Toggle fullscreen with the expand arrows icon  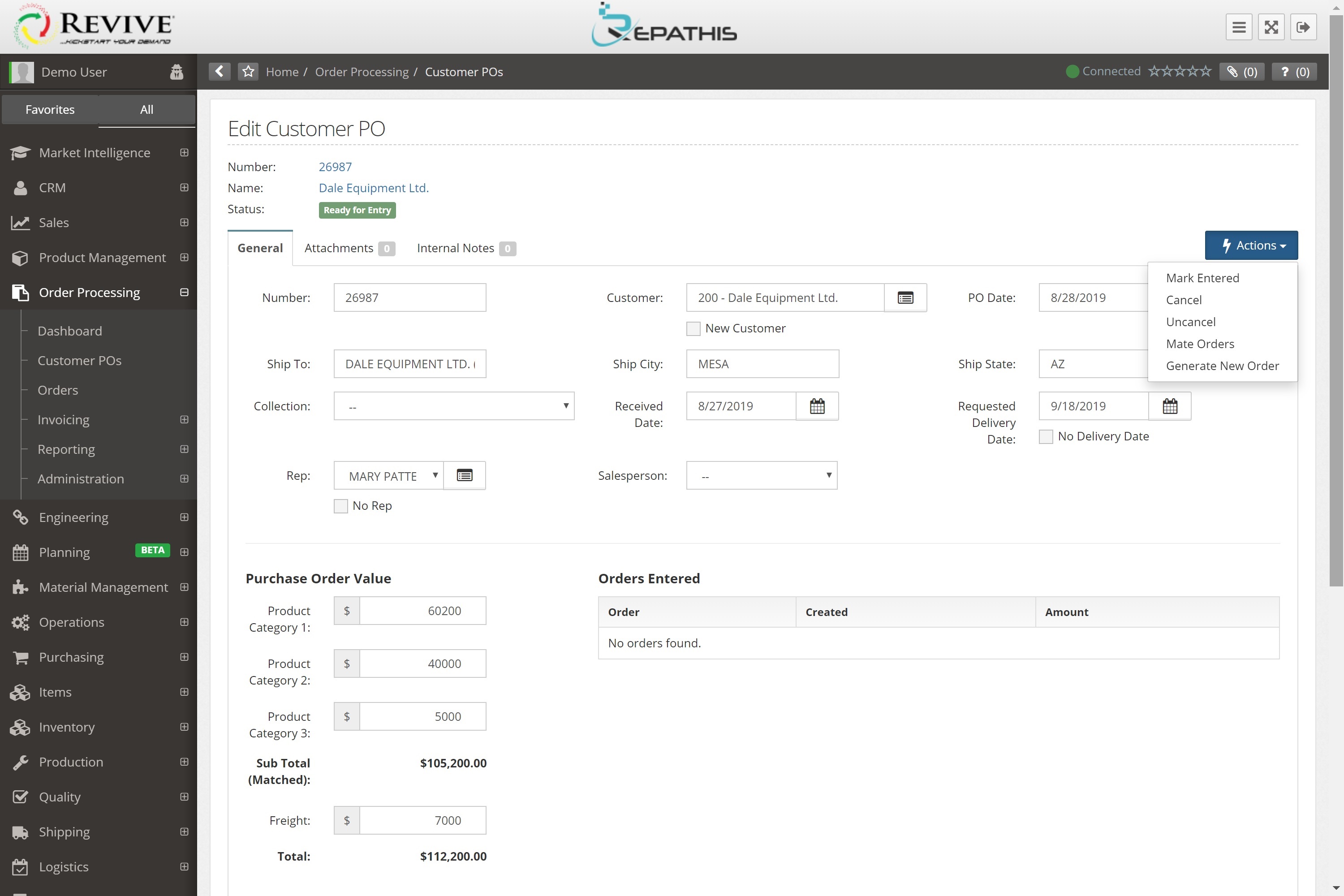coord(1271,27)
